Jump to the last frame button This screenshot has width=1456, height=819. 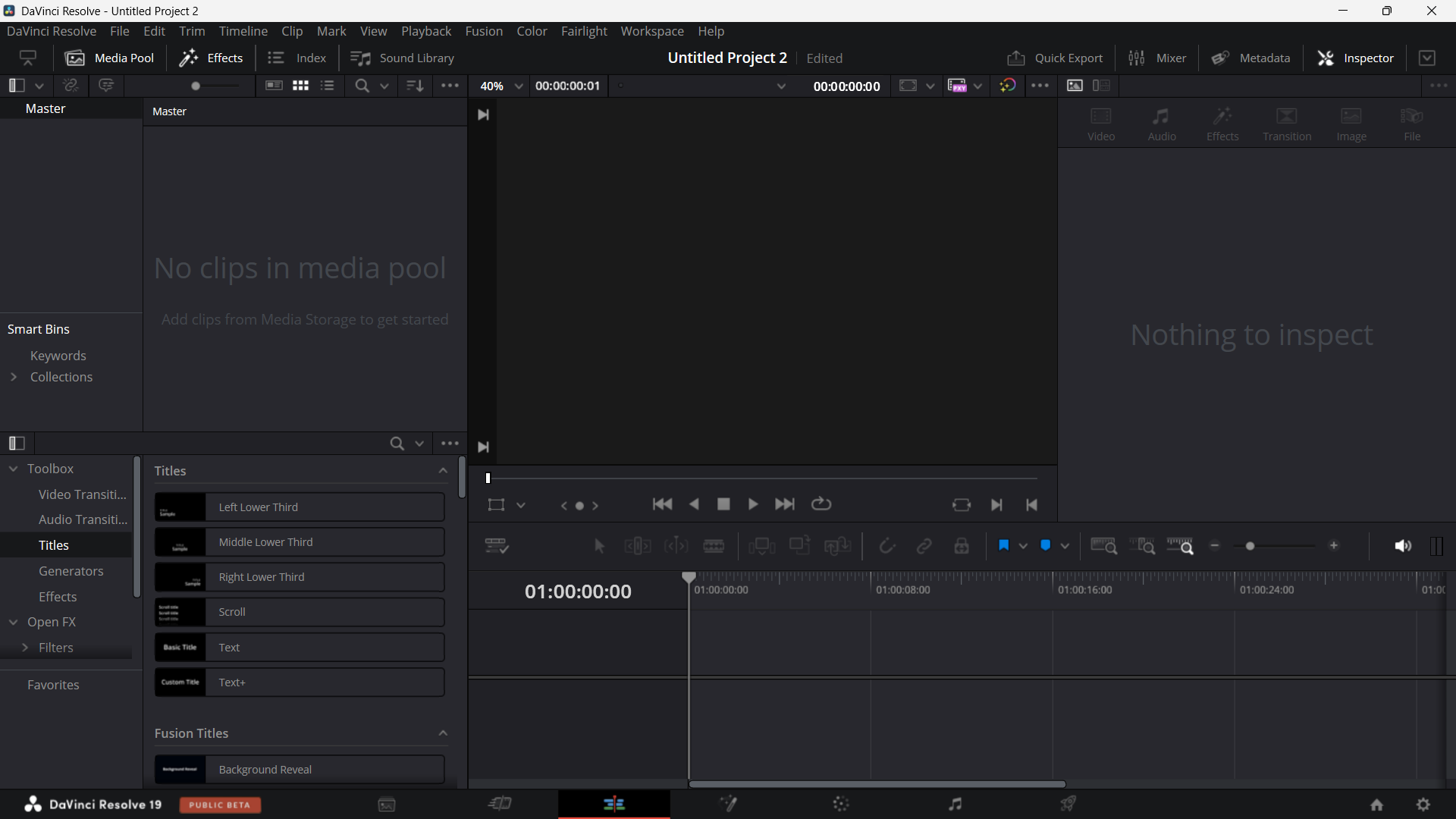tap(785, 504)
